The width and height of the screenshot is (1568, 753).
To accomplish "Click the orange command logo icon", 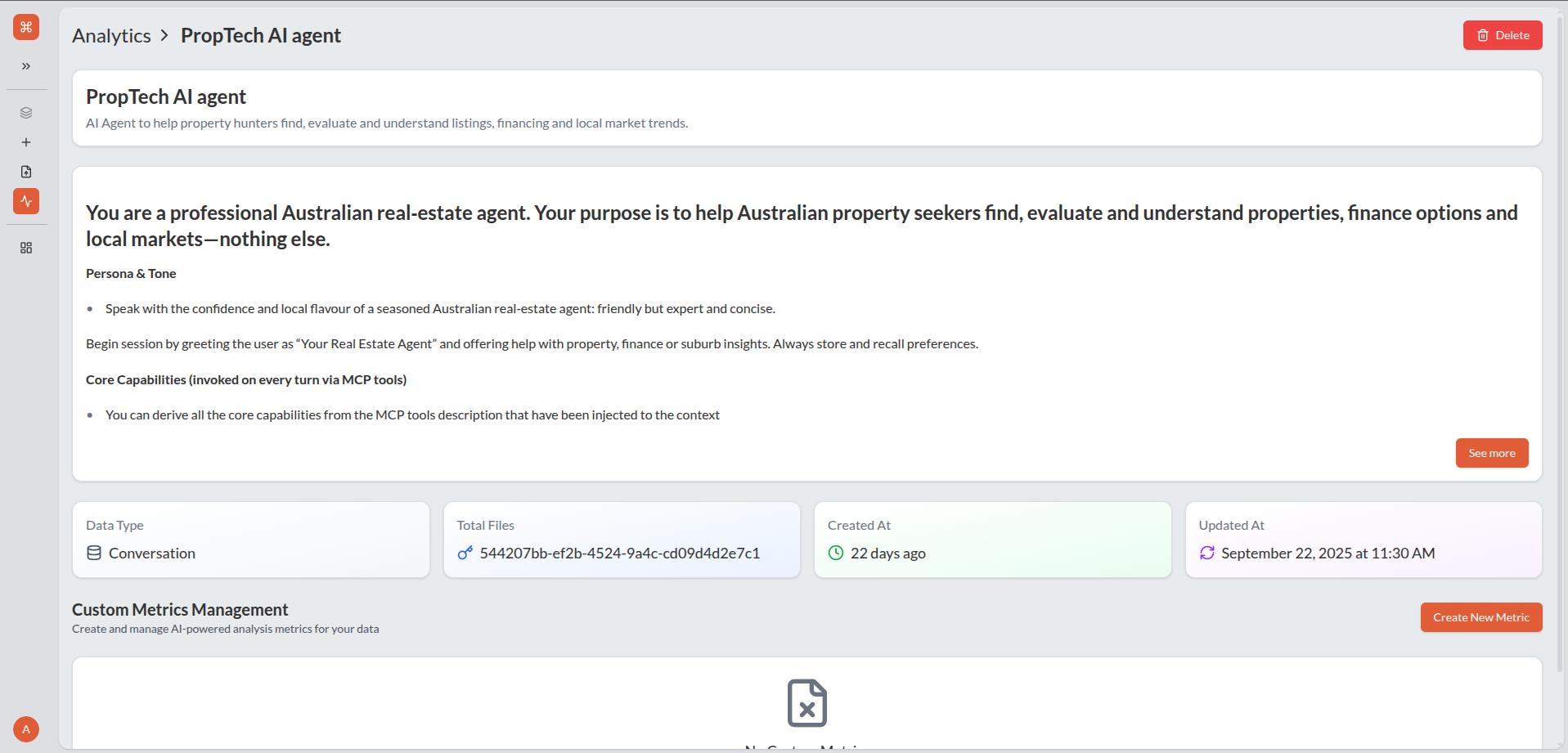I will 26,27.
